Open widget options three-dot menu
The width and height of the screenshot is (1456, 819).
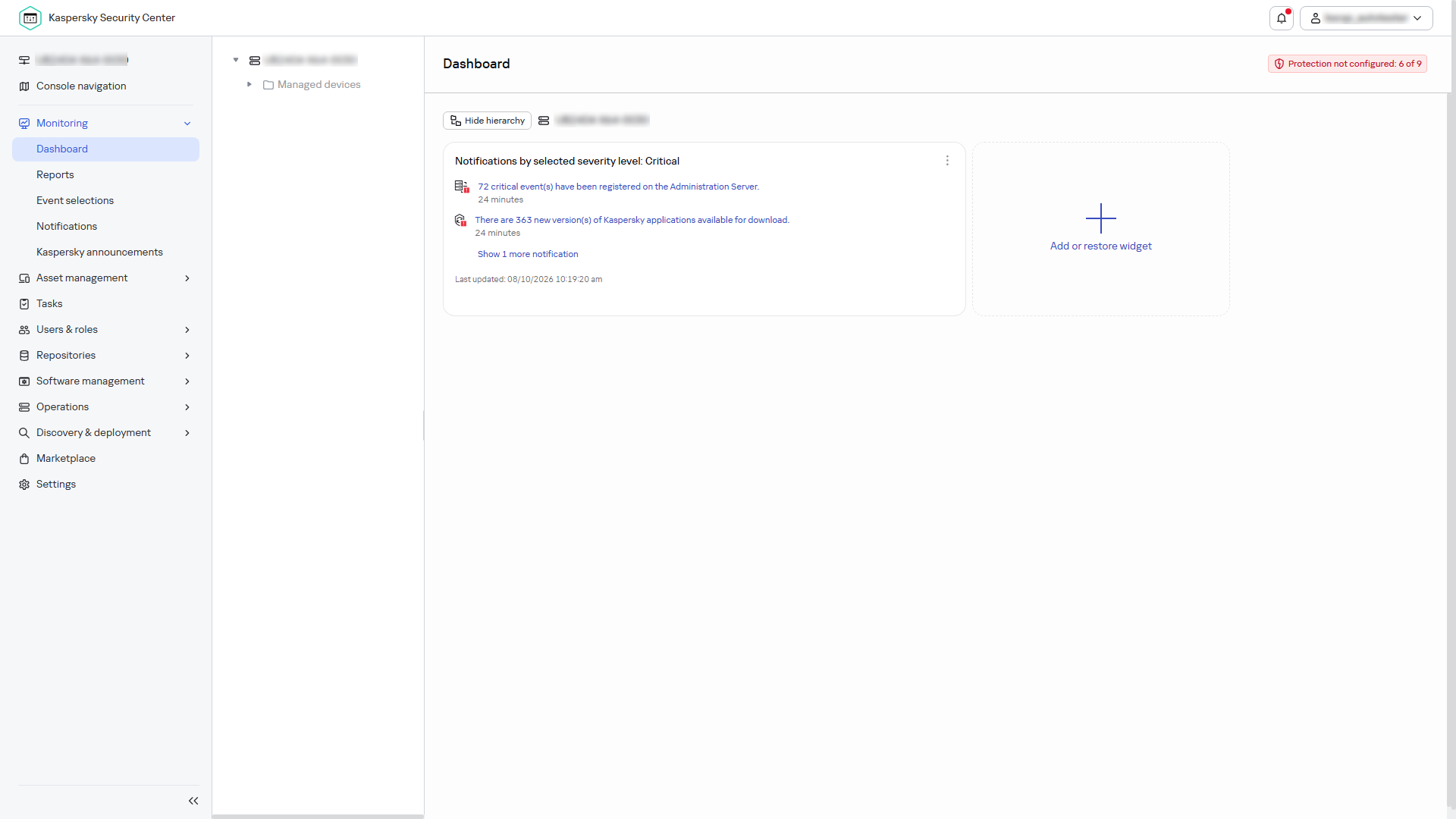[x=947, y=161]
